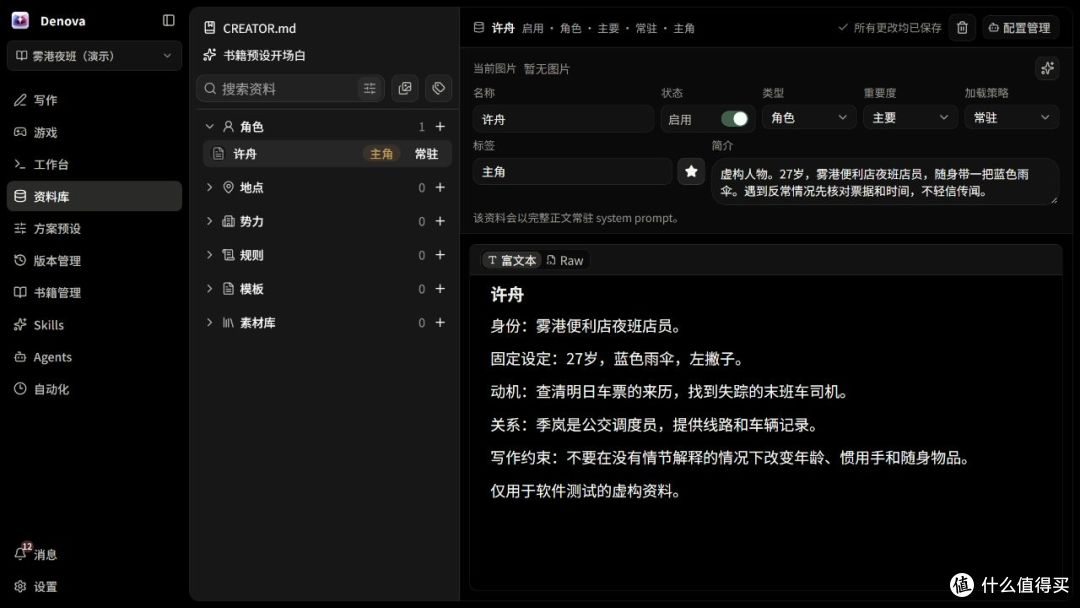Image resolution: width=1080 pixels, height=608 pixels.
Task: Open Skills in the sidebar
Action: [x=94, y=325]
